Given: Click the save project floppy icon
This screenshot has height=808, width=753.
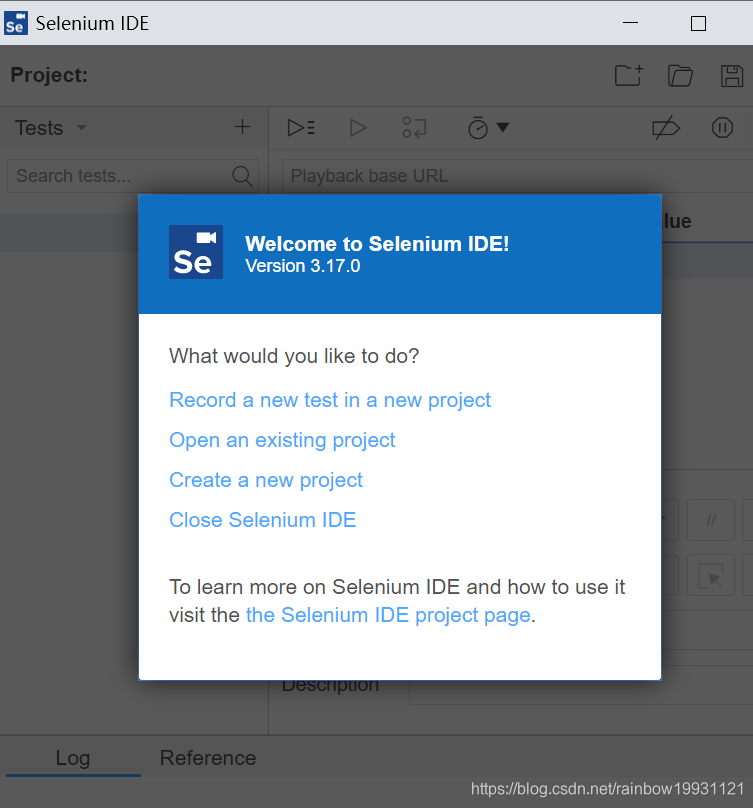Looking at the screenshot, I should (x=732, y=76).
